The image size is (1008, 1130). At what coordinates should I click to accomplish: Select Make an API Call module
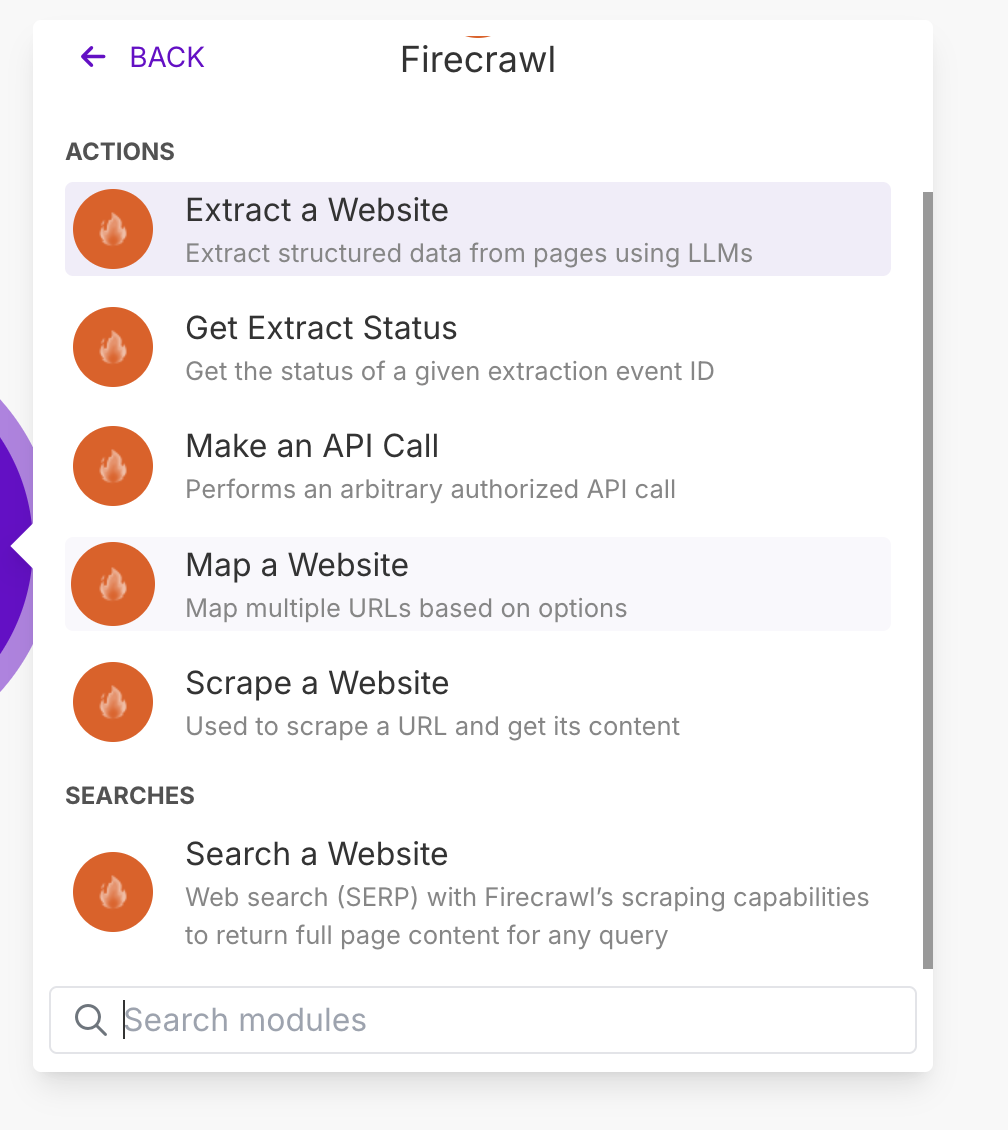pyautogui.click(x=312, y=447)
